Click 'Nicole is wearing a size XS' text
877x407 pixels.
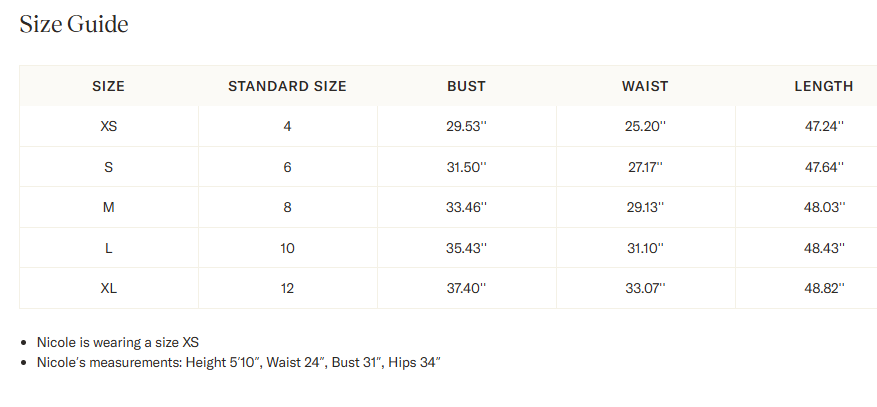125,342
